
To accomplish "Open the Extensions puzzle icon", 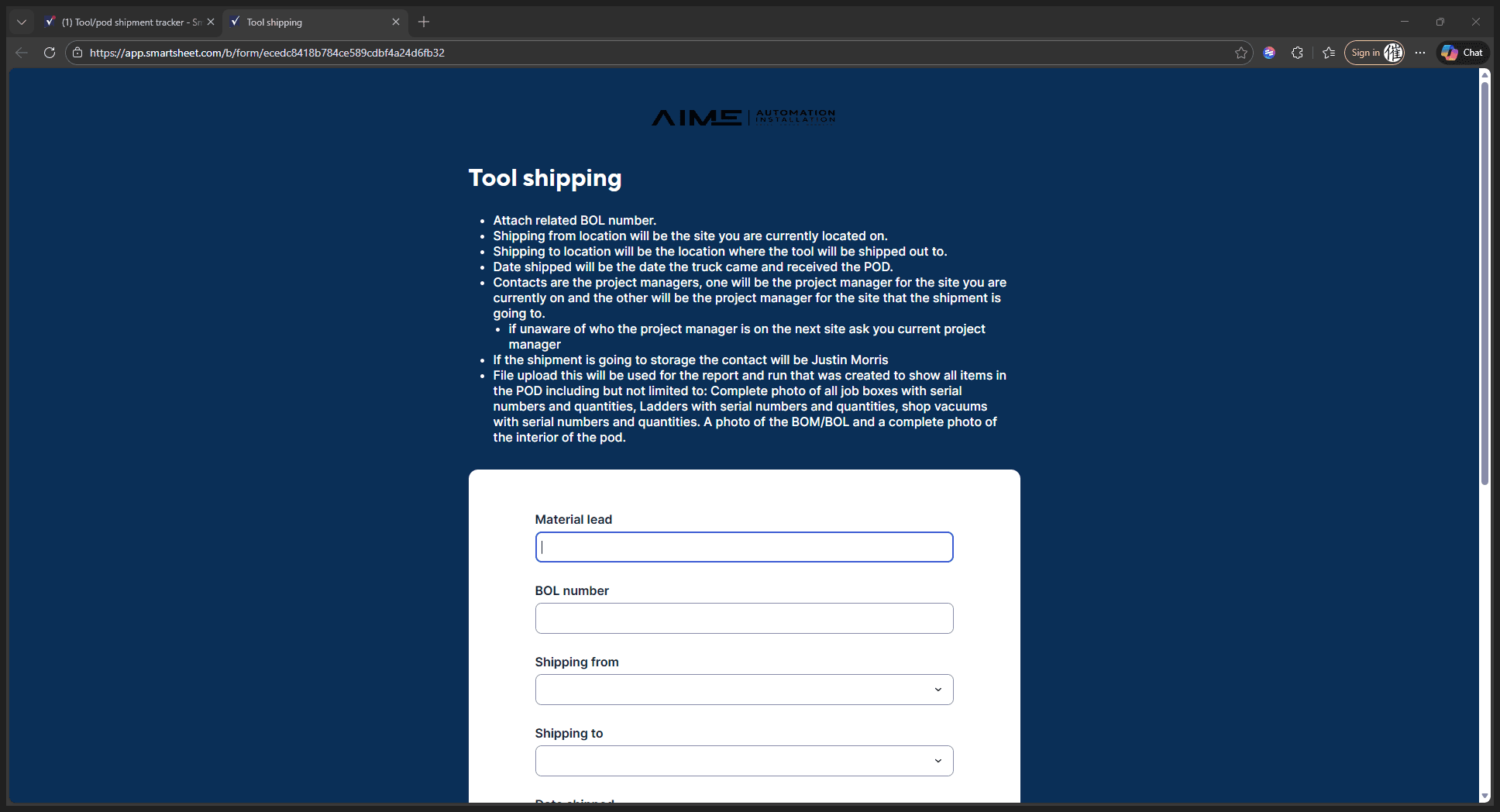I will click(1298, 53).
